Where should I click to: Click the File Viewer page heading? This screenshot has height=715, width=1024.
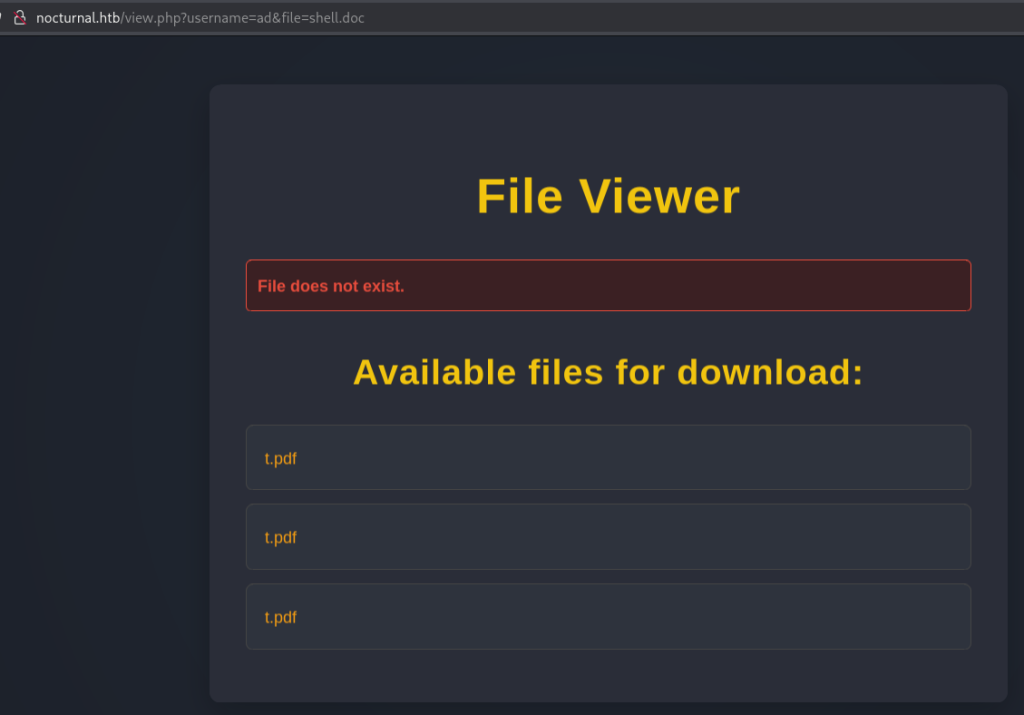[x=608, y=196]
